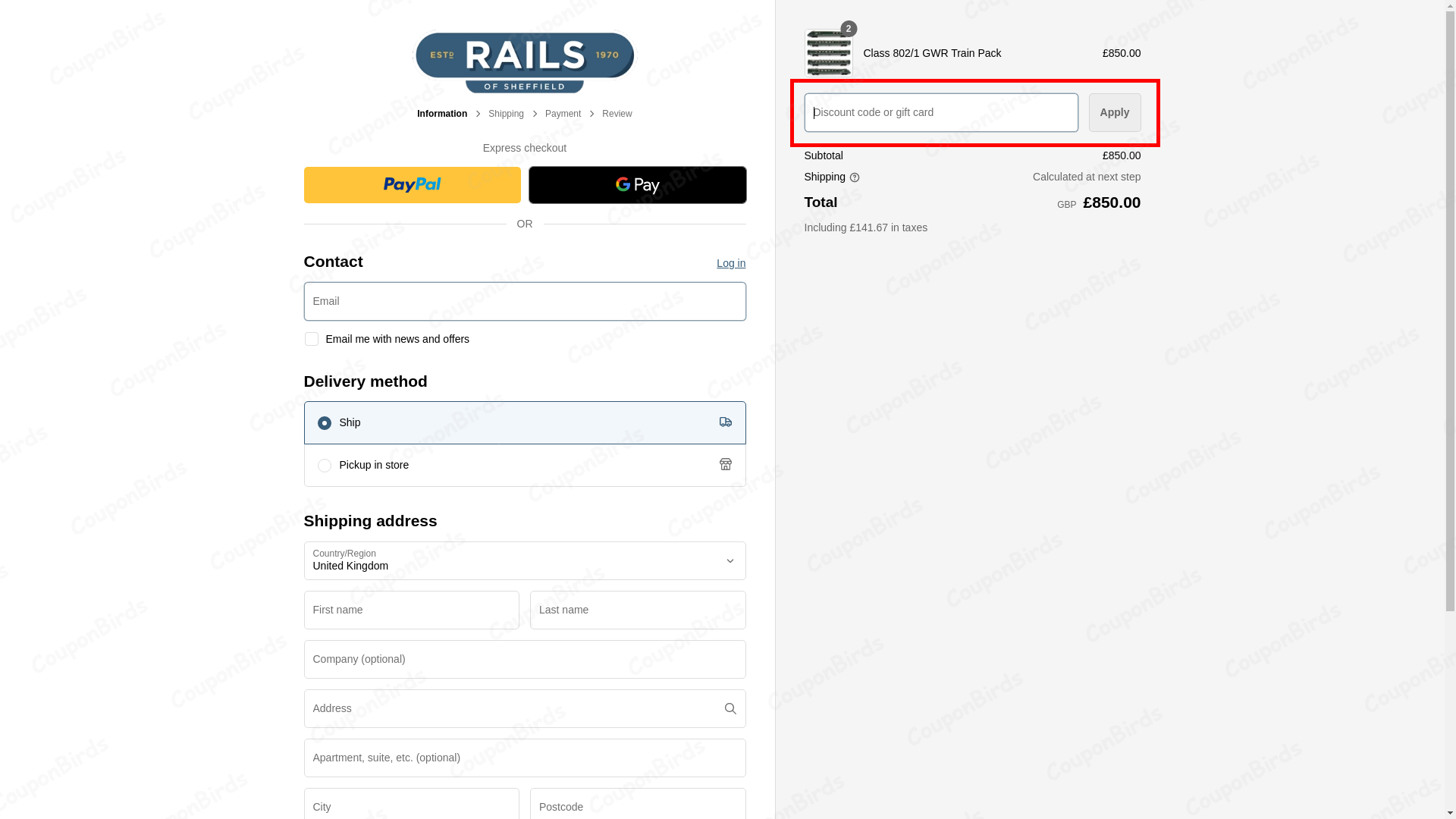Choose 'Pickup in store' delivery

click(325, 465)
